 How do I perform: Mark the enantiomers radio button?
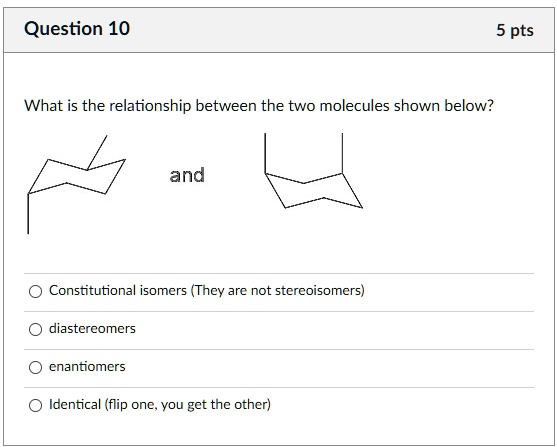(x=35, y=367)
